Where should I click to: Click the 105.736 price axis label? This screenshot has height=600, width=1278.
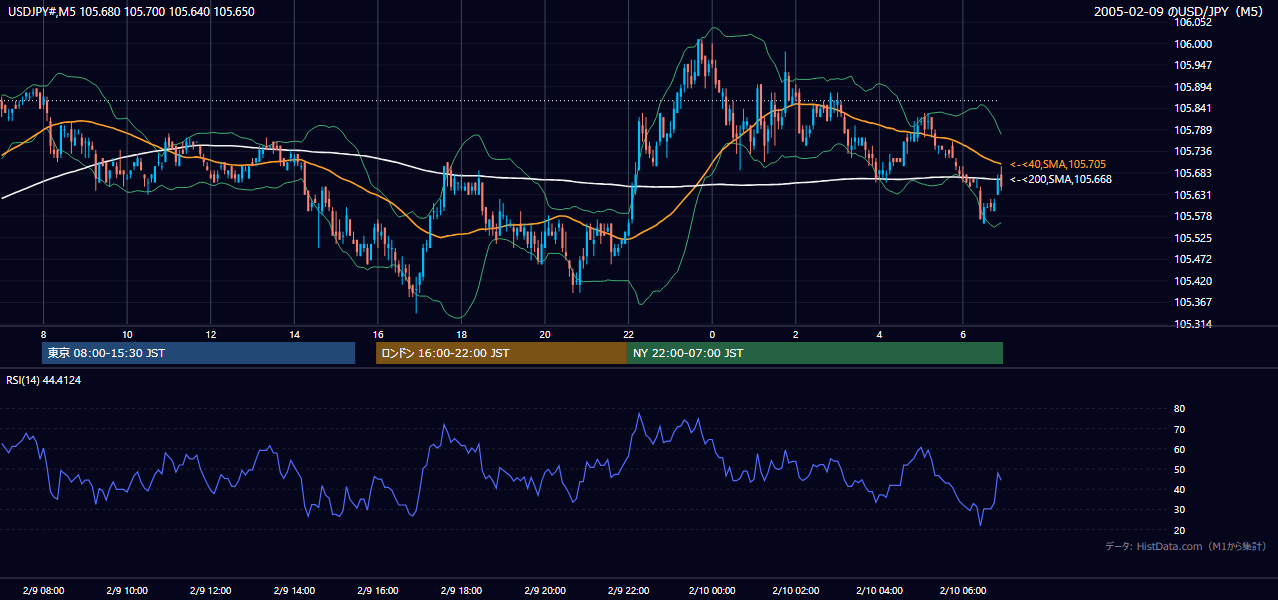1193,151
